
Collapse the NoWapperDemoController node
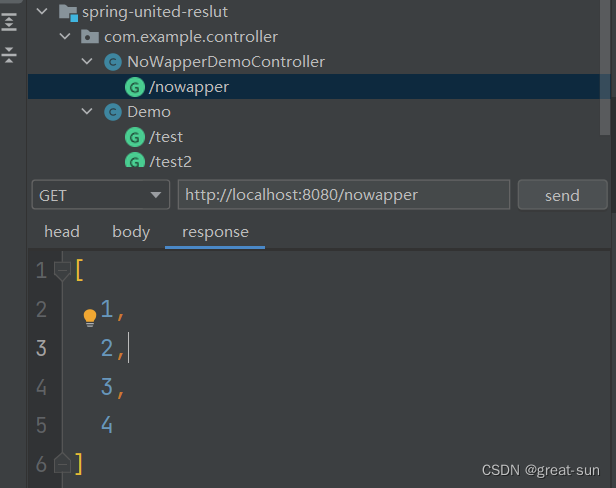pyautogui.click(x=87, y=61)
